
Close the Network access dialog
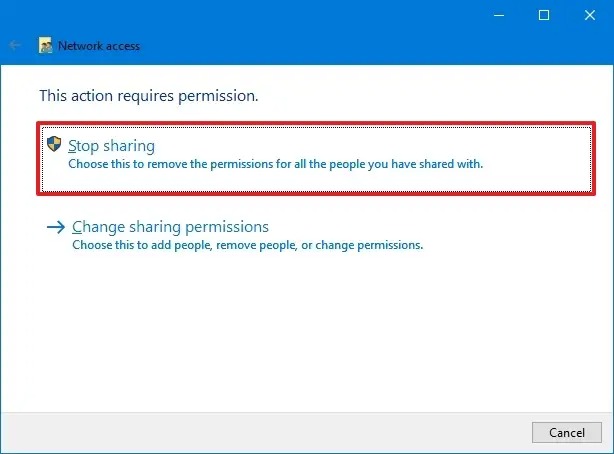tap(589, 15)
